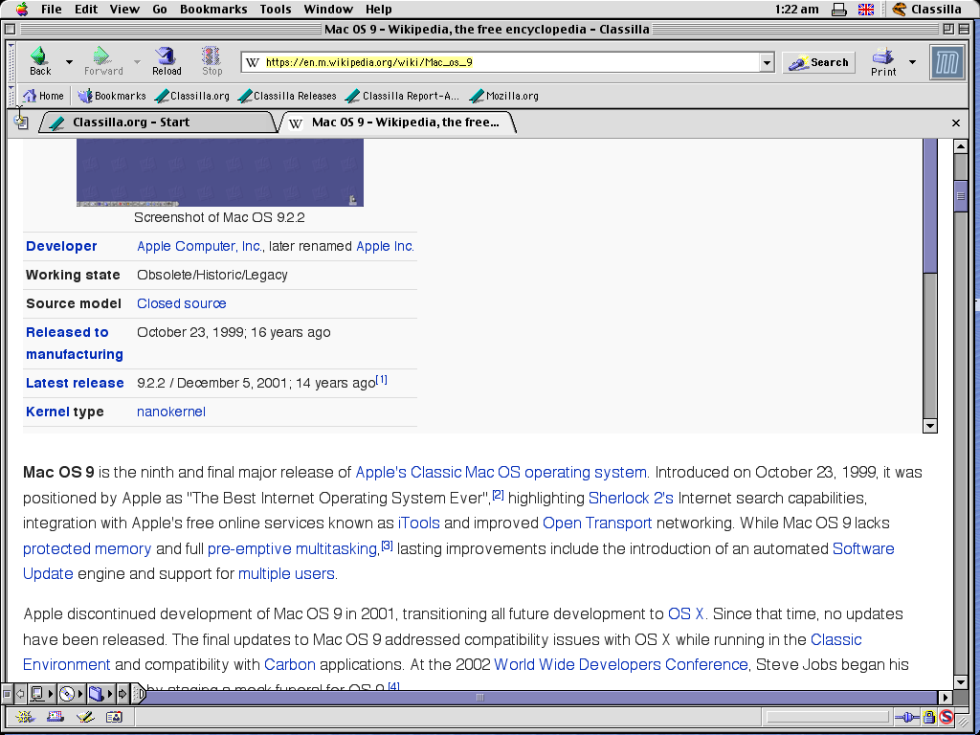Click the Search button

pyautogui.click(x=819, y=62)
